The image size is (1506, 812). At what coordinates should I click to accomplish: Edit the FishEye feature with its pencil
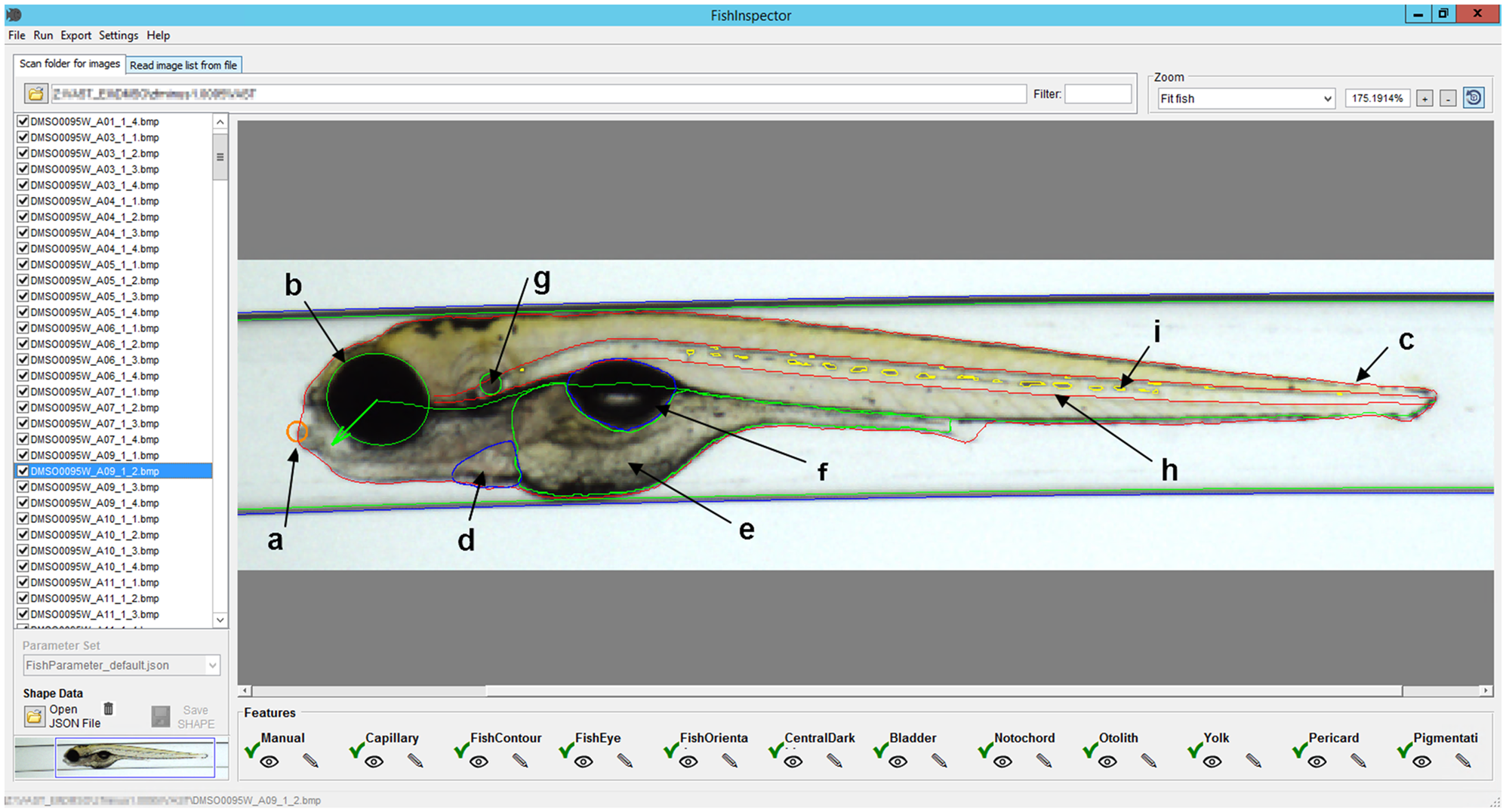[624, 761]
